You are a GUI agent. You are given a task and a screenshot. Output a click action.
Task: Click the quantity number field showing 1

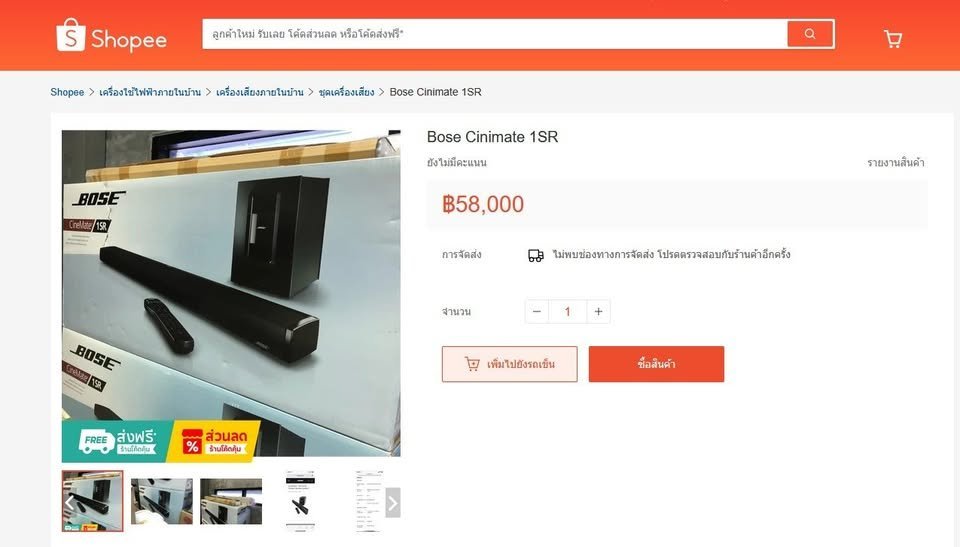click(568, 312)
